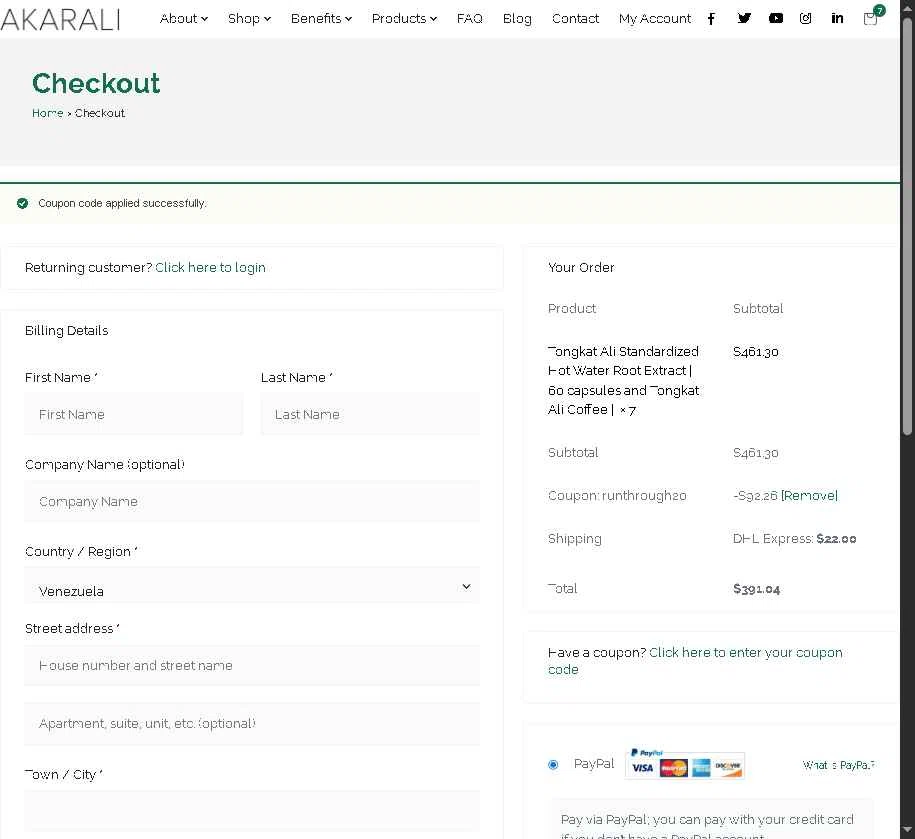The image size is (915, 839).
Task: Click the total amount $391.04
Action: (x=756, y=589)
